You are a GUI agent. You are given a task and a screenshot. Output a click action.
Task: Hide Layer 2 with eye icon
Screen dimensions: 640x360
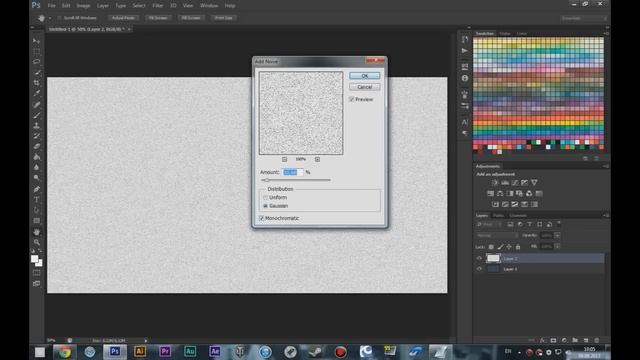point(479,258)
